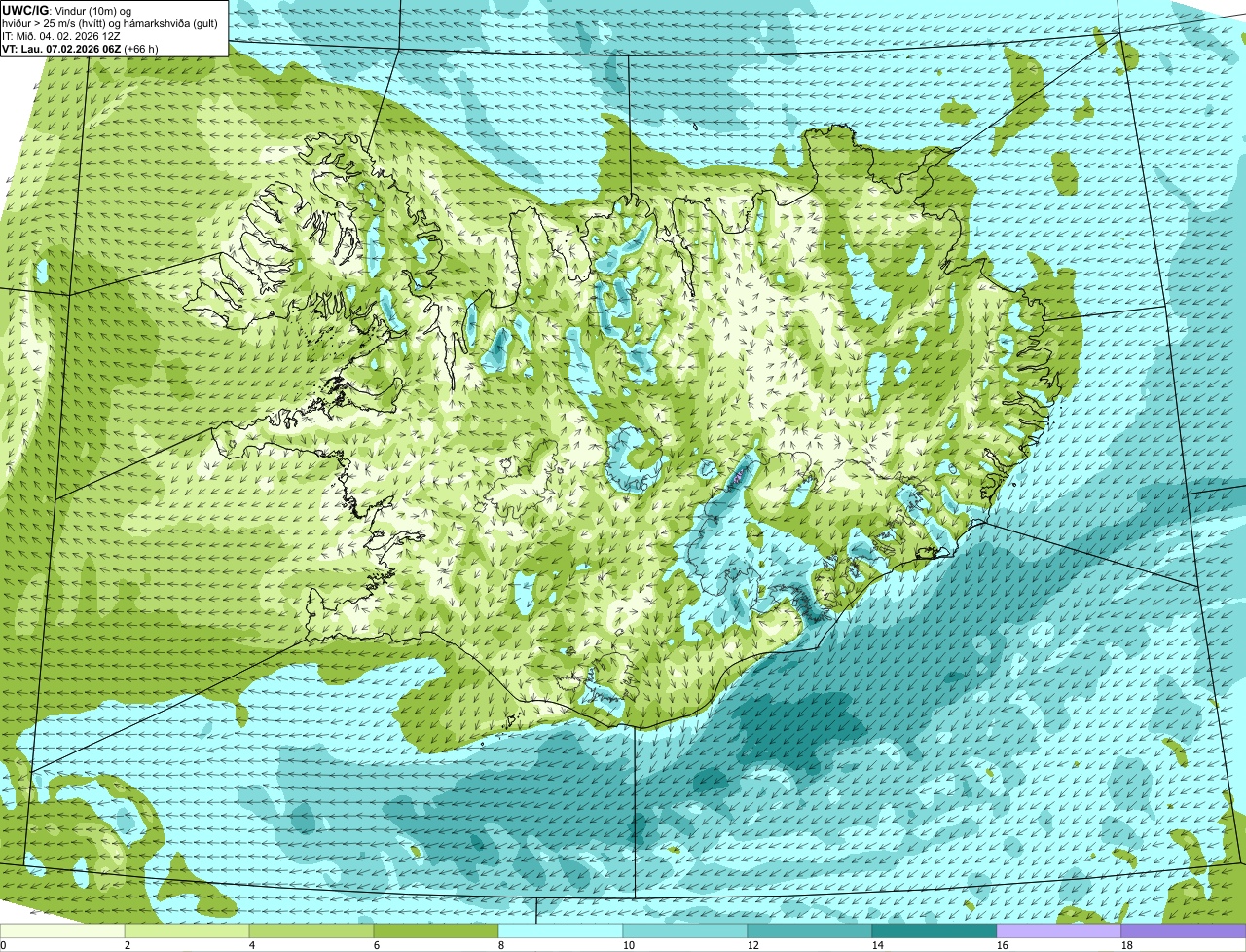Click the legend scale label '4'

[252, 945]
